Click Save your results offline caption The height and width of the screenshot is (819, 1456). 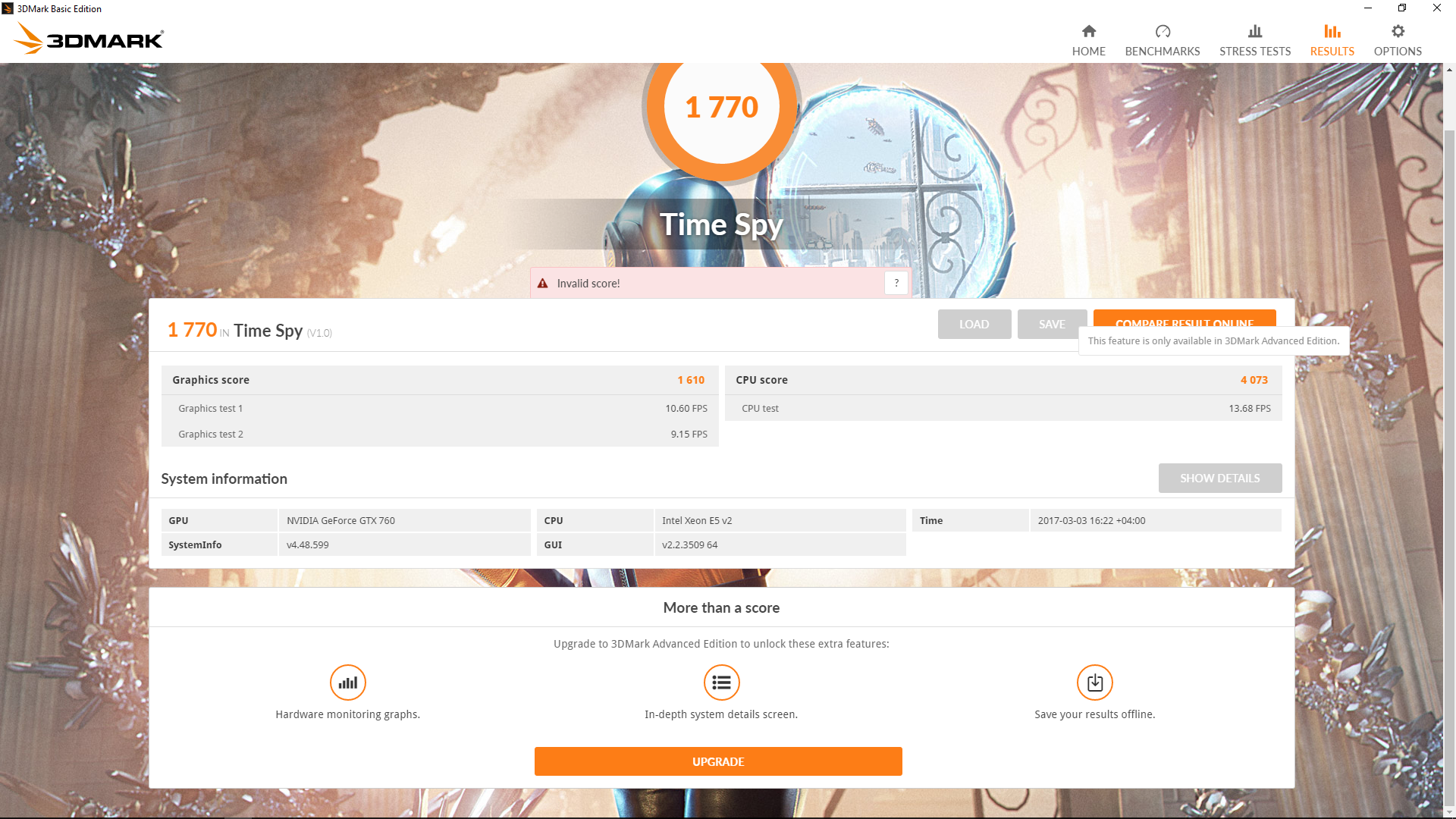tap(1095, 714)
